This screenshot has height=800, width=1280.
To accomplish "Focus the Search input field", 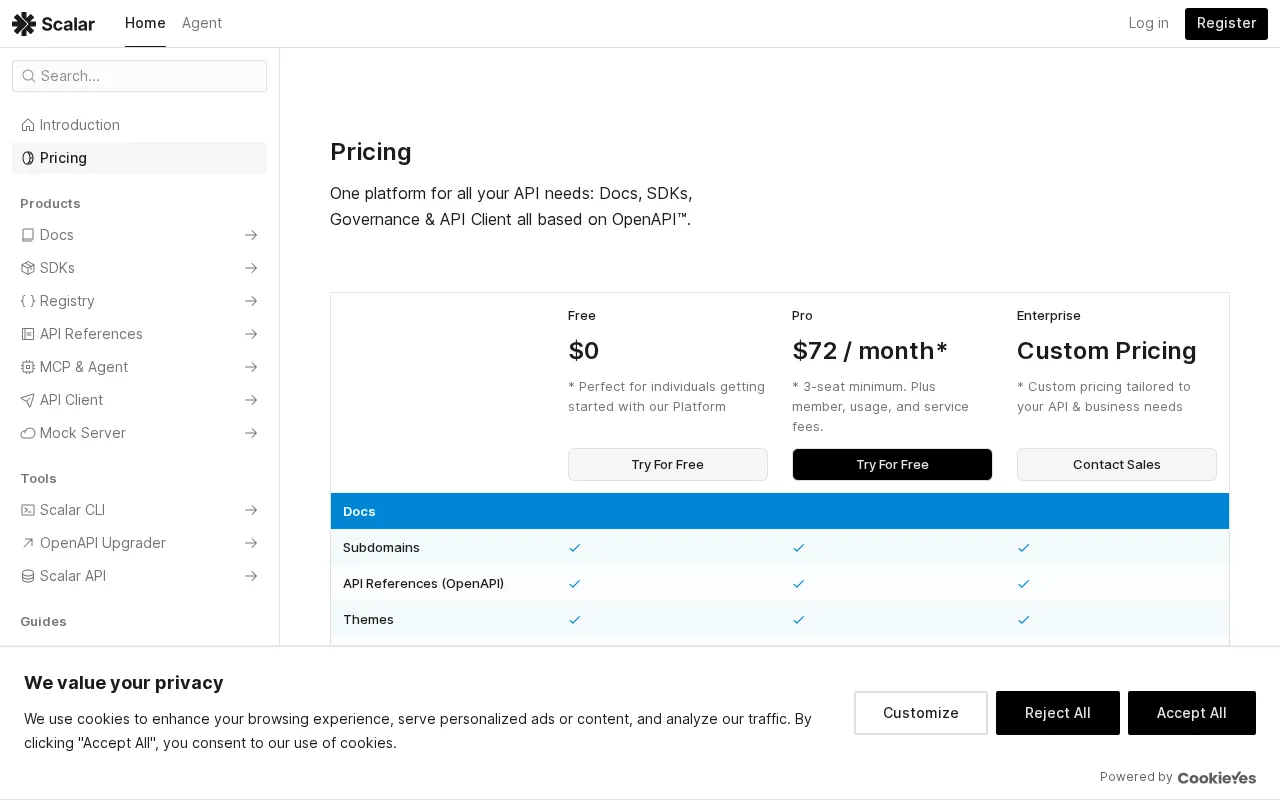I will pyautogui.click(x=139, y=76).
